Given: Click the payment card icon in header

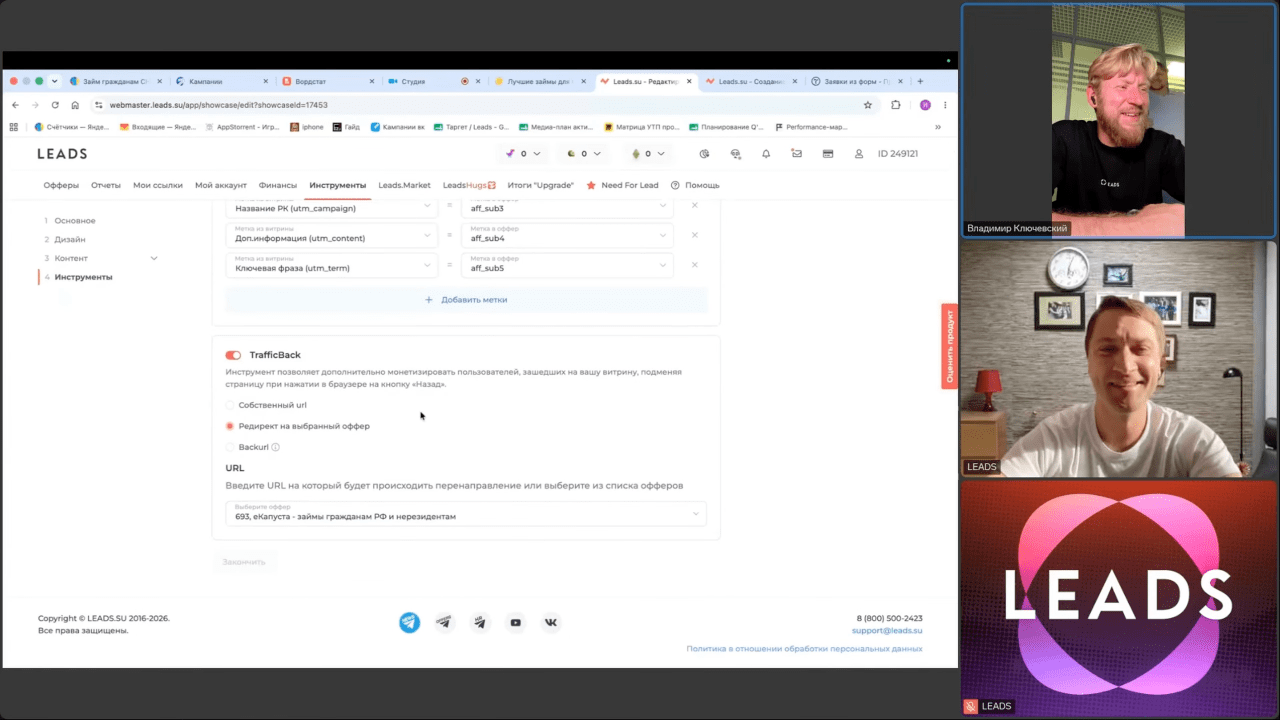Looking at the screenshot, I should 828,154.
